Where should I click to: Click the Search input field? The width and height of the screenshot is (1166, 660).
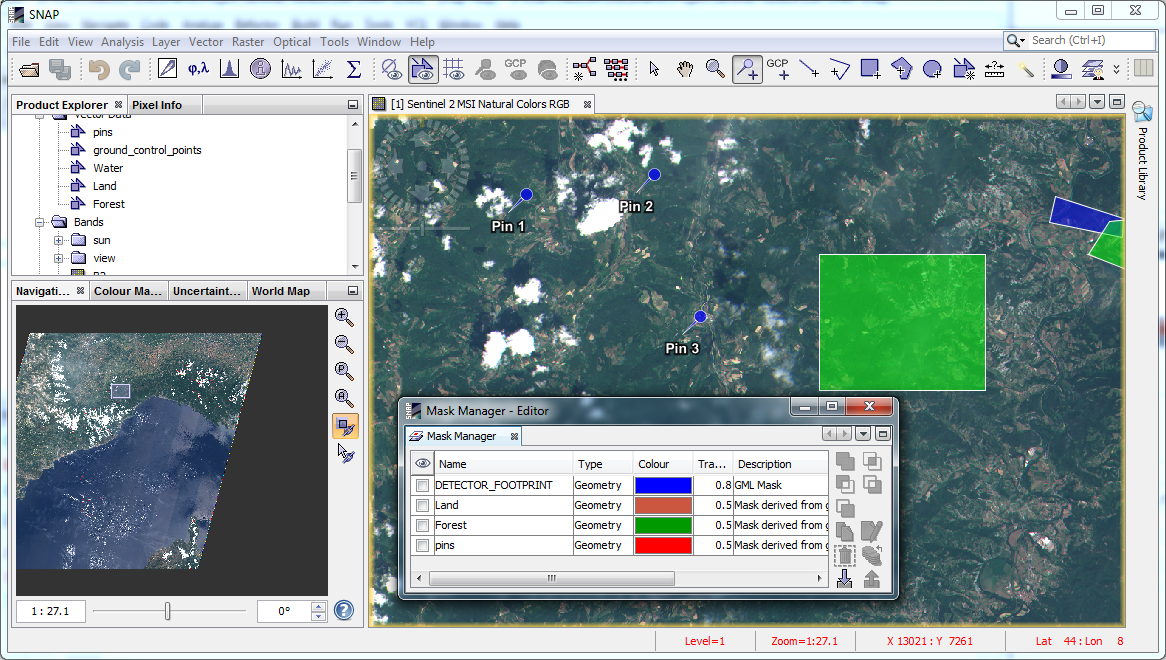[1090, 40]
